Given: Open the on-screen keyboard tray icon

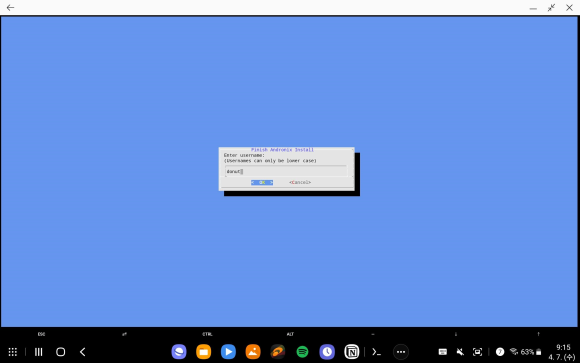Looking at the screenshot, I should (x=443, y=352).
